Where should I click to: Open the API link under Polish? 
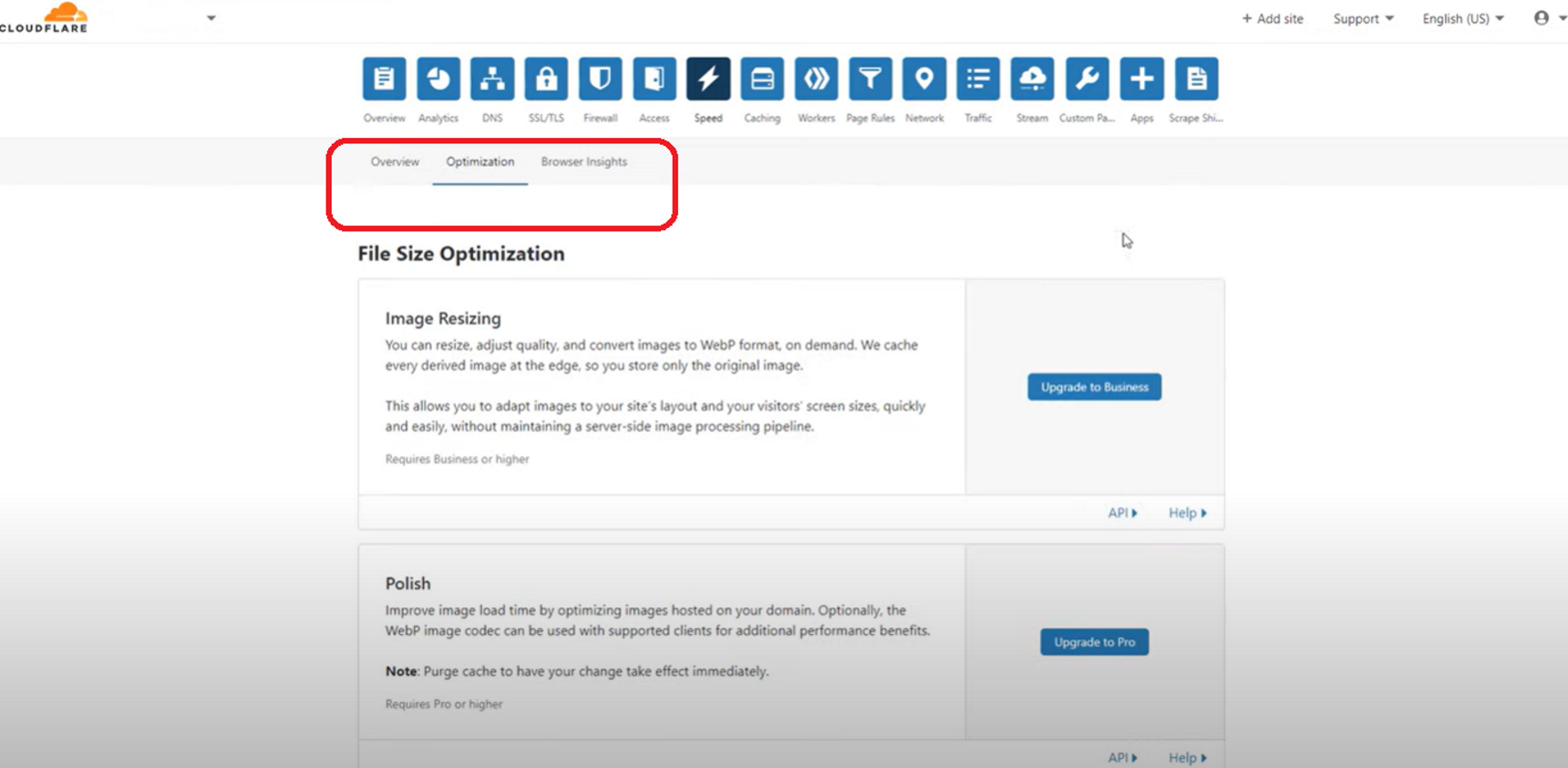pos(1122,758)
